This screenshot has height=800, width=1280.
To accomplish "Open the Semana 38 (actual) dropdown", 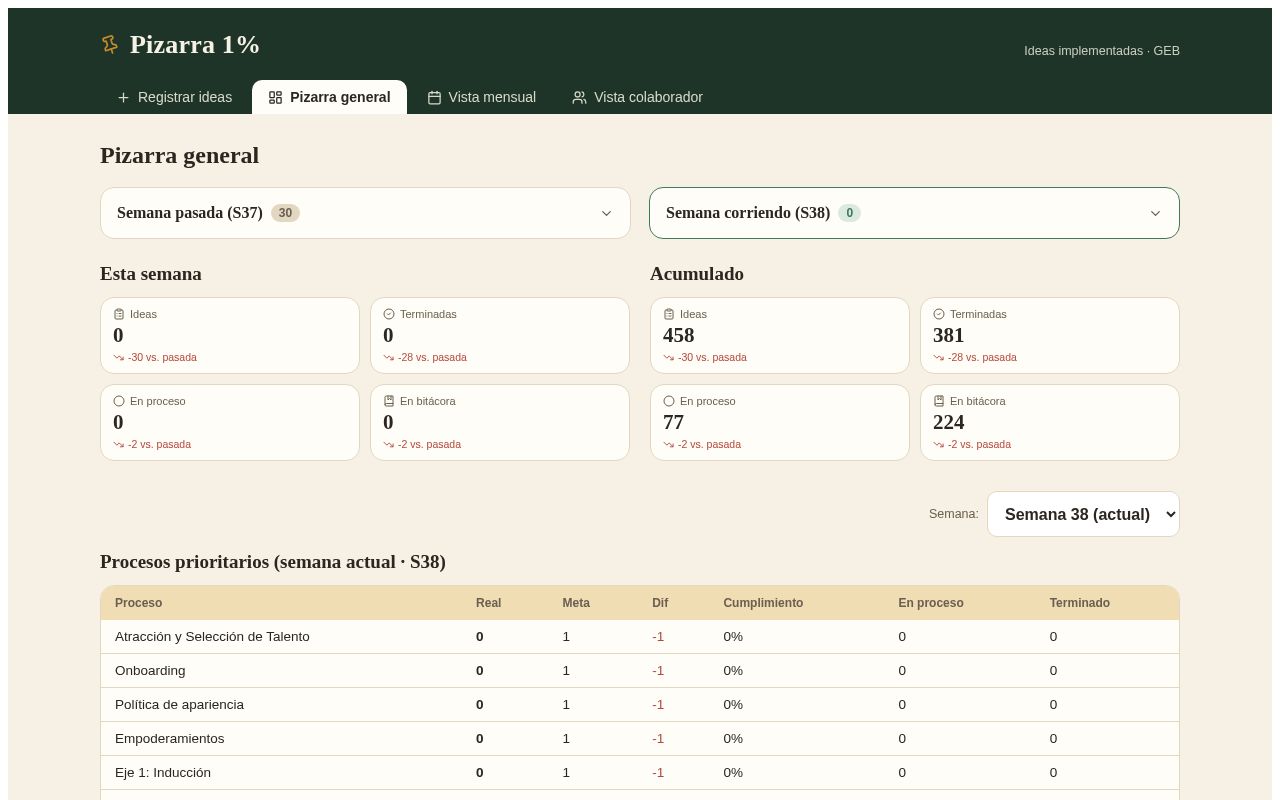I will [1083, 514].
